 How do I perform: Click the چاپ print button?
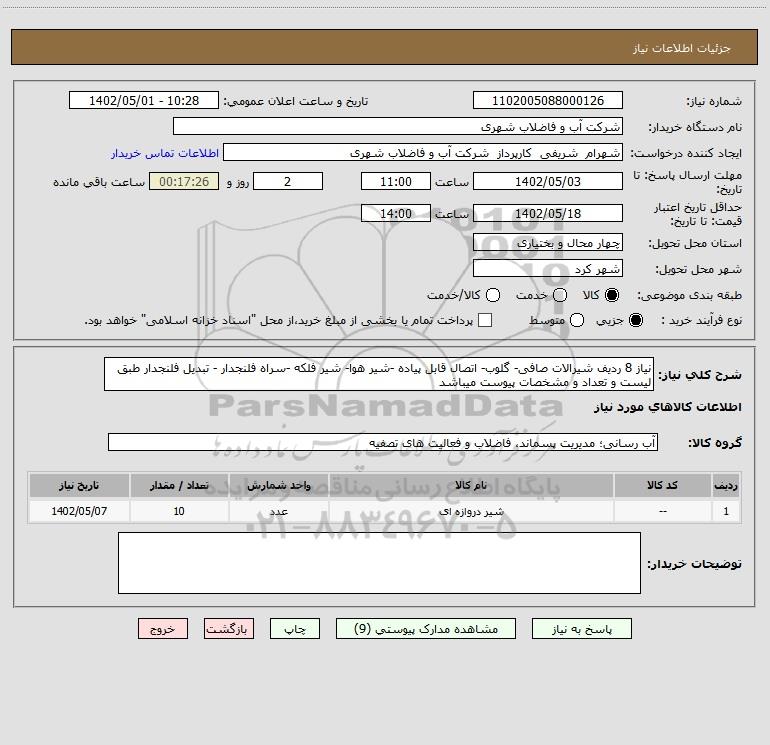[295, 629]
